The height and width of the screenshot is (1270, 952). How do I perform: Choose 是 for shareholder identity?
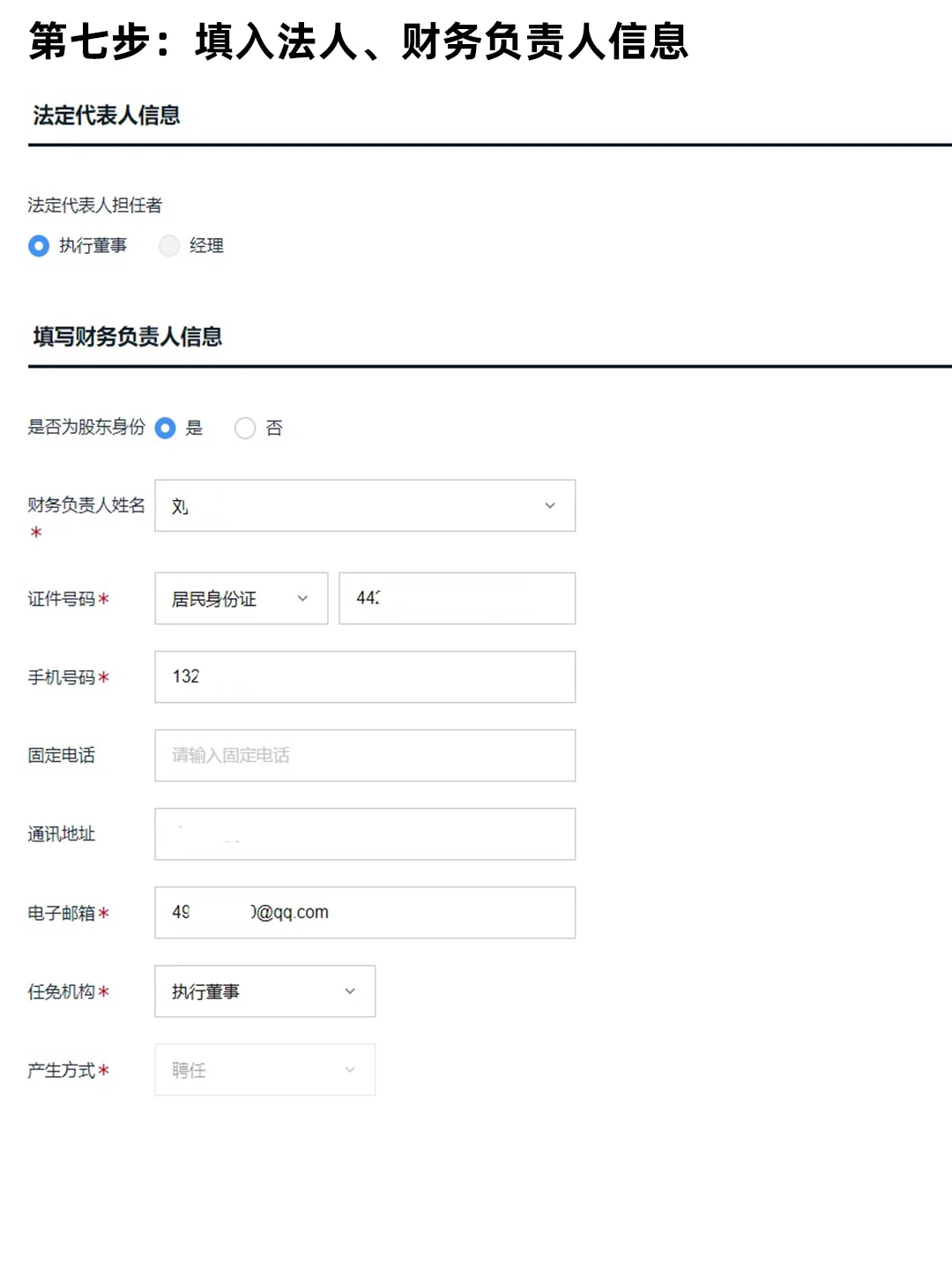click(165, 429)
